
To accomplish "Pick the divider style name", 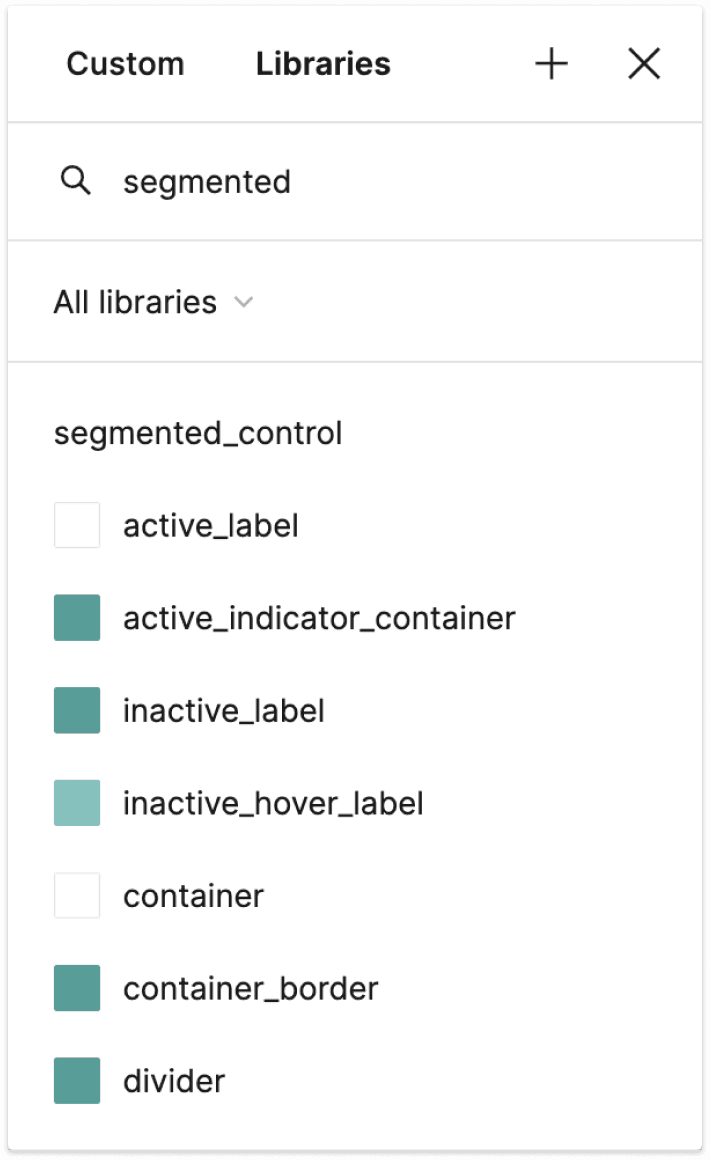I will coord(174,1081).
